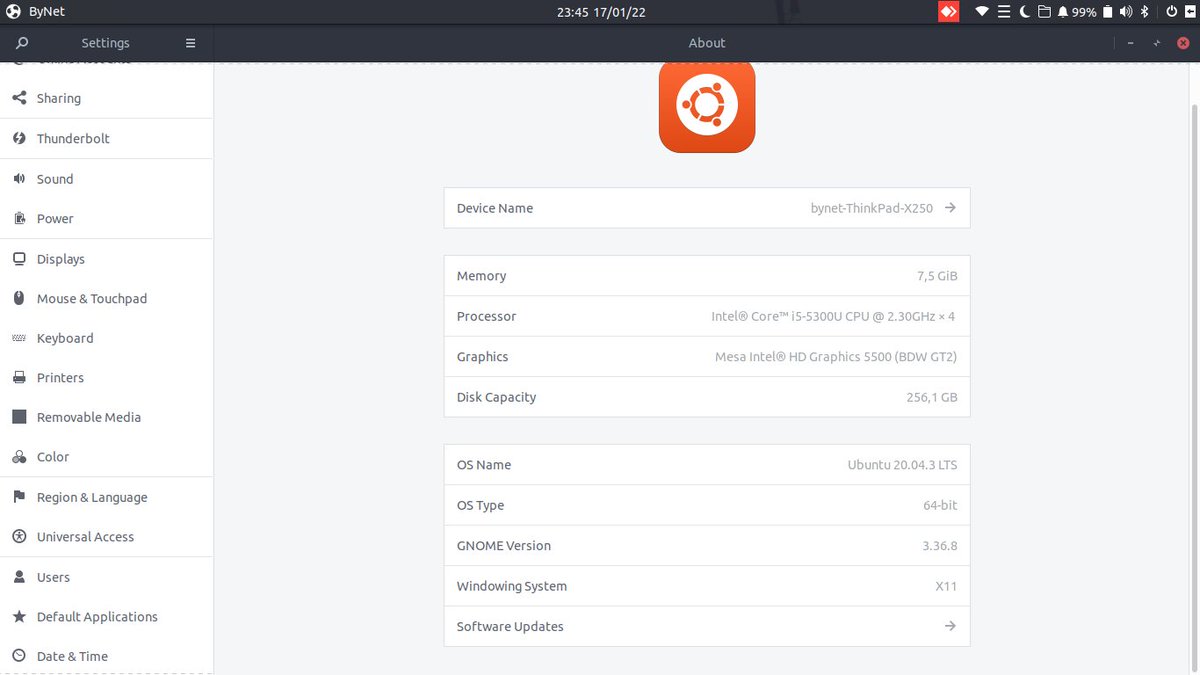Click the Users person icon
1200x675 pixels.
coord(19,577)
